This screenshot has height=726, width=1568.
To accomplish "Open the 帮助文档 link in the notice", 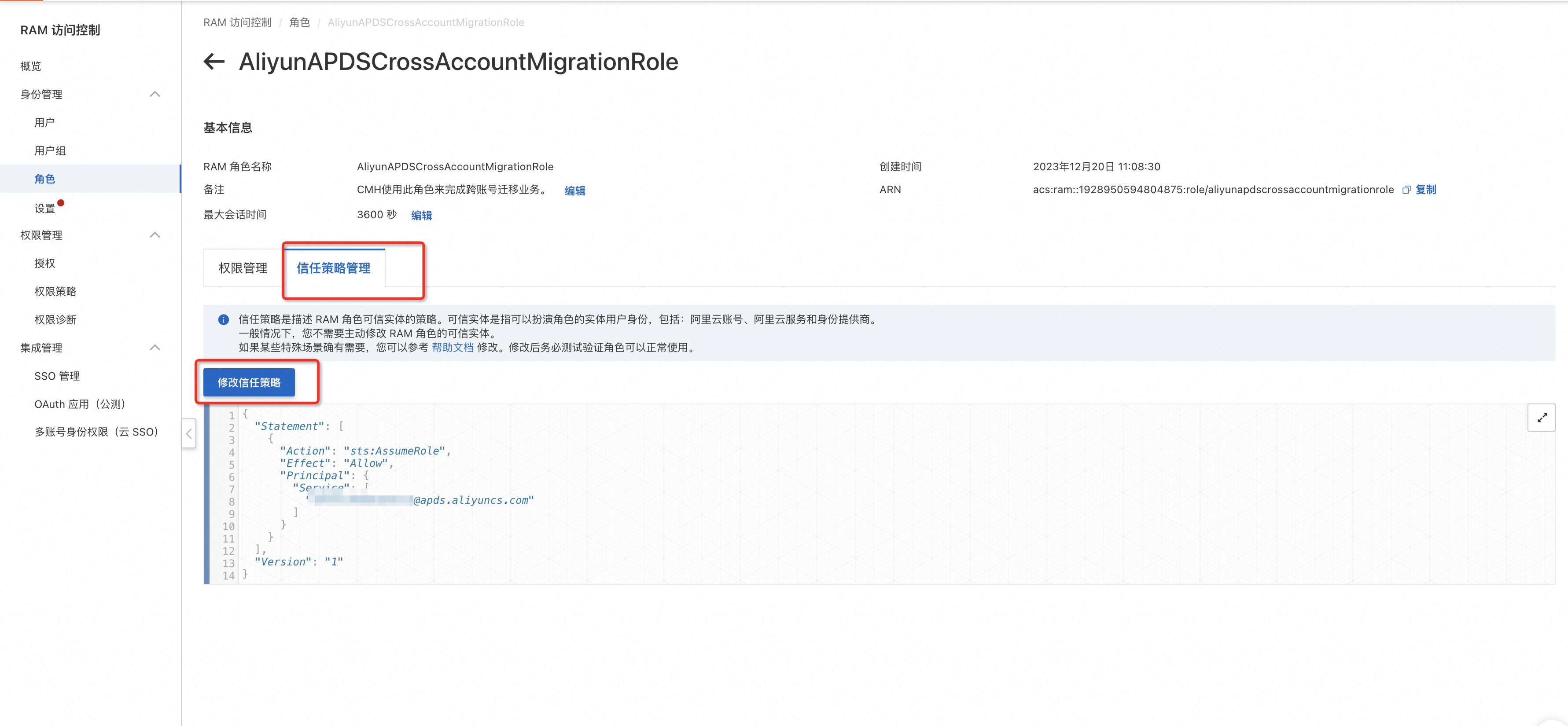I will 452,348.
